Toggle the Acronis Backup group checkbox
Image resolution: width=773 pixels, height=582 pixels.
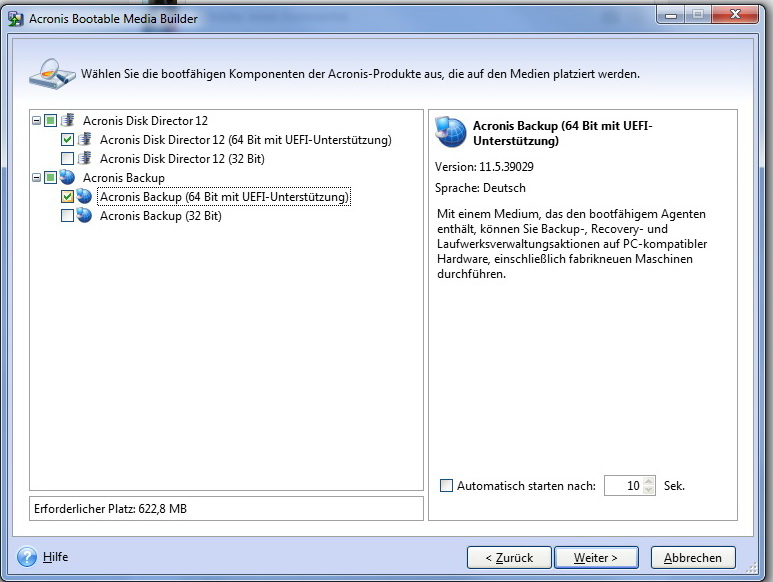[50, 177]
